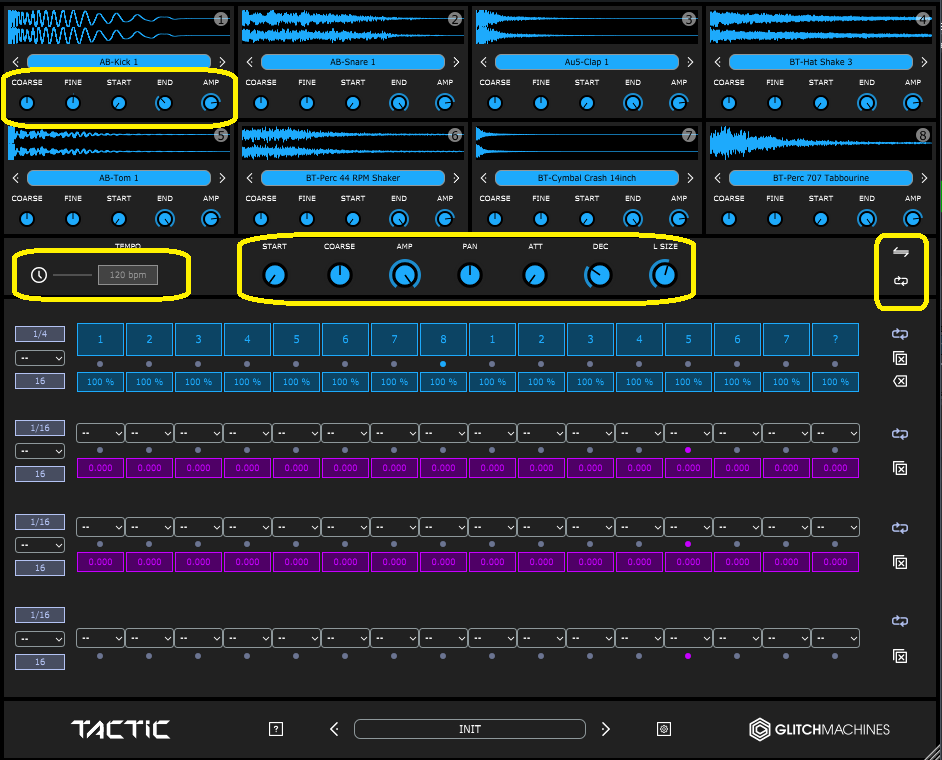Click the bottom row's 1/16 rate button
Viewport: 942px width, 760px height.
pyautogui.click(x=40, y=615)
